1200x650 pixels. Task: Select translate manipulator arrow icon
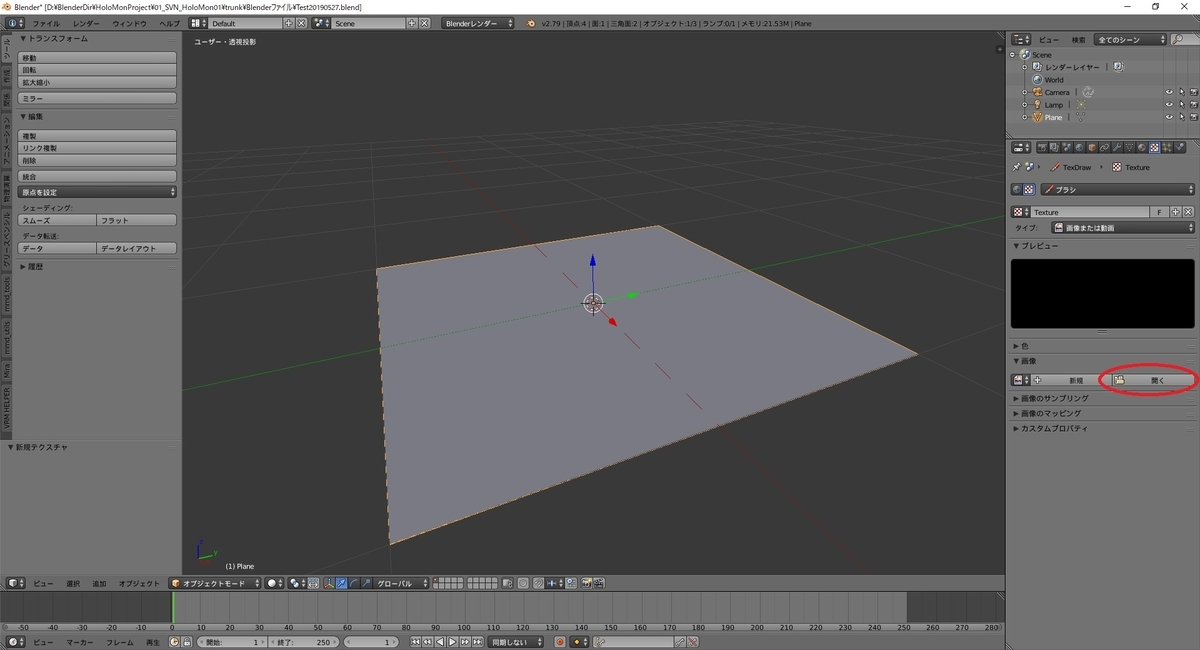[342, 583]
